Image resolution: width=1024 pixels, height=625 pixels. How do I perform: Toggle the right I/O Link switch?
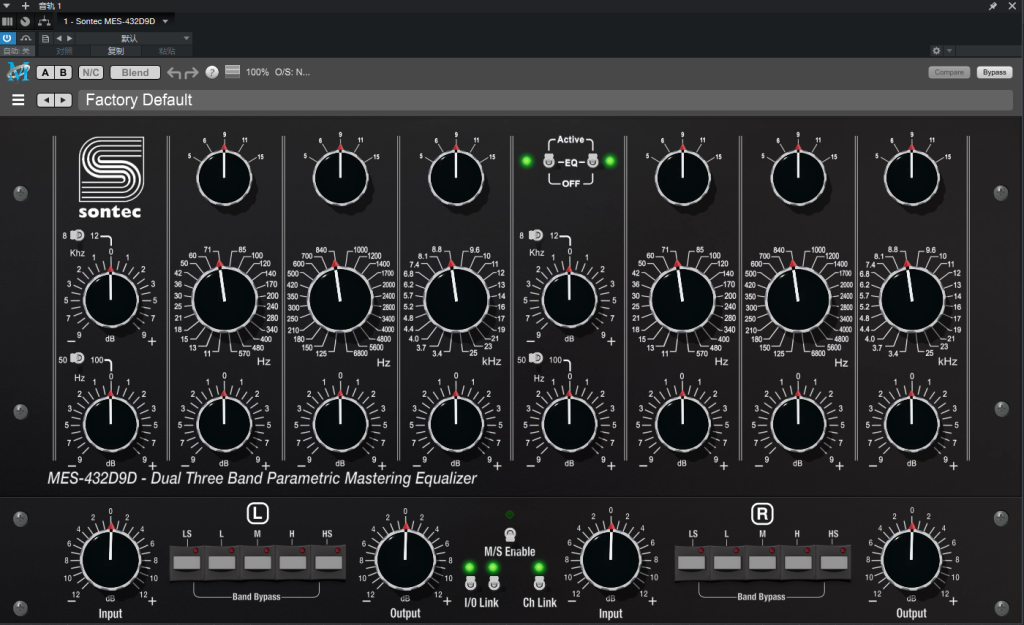tap(494, 582)
